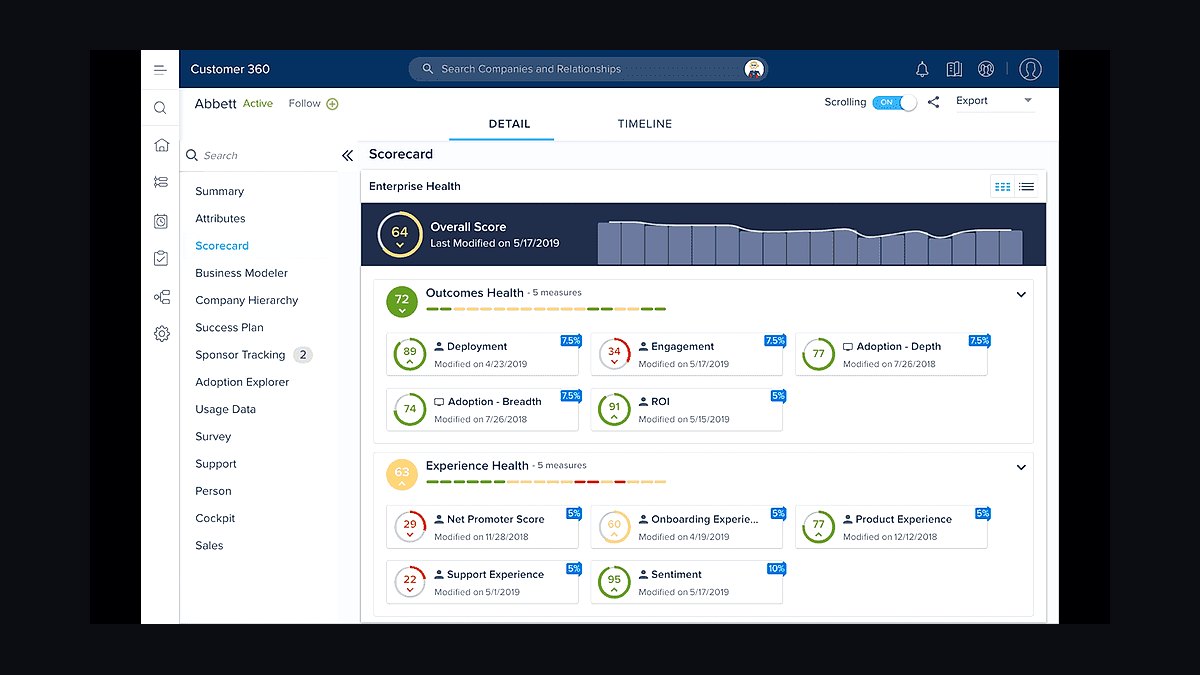Screen dimensions: 1200x675
Task: Open Cockpit section
Action: (215, 518)
